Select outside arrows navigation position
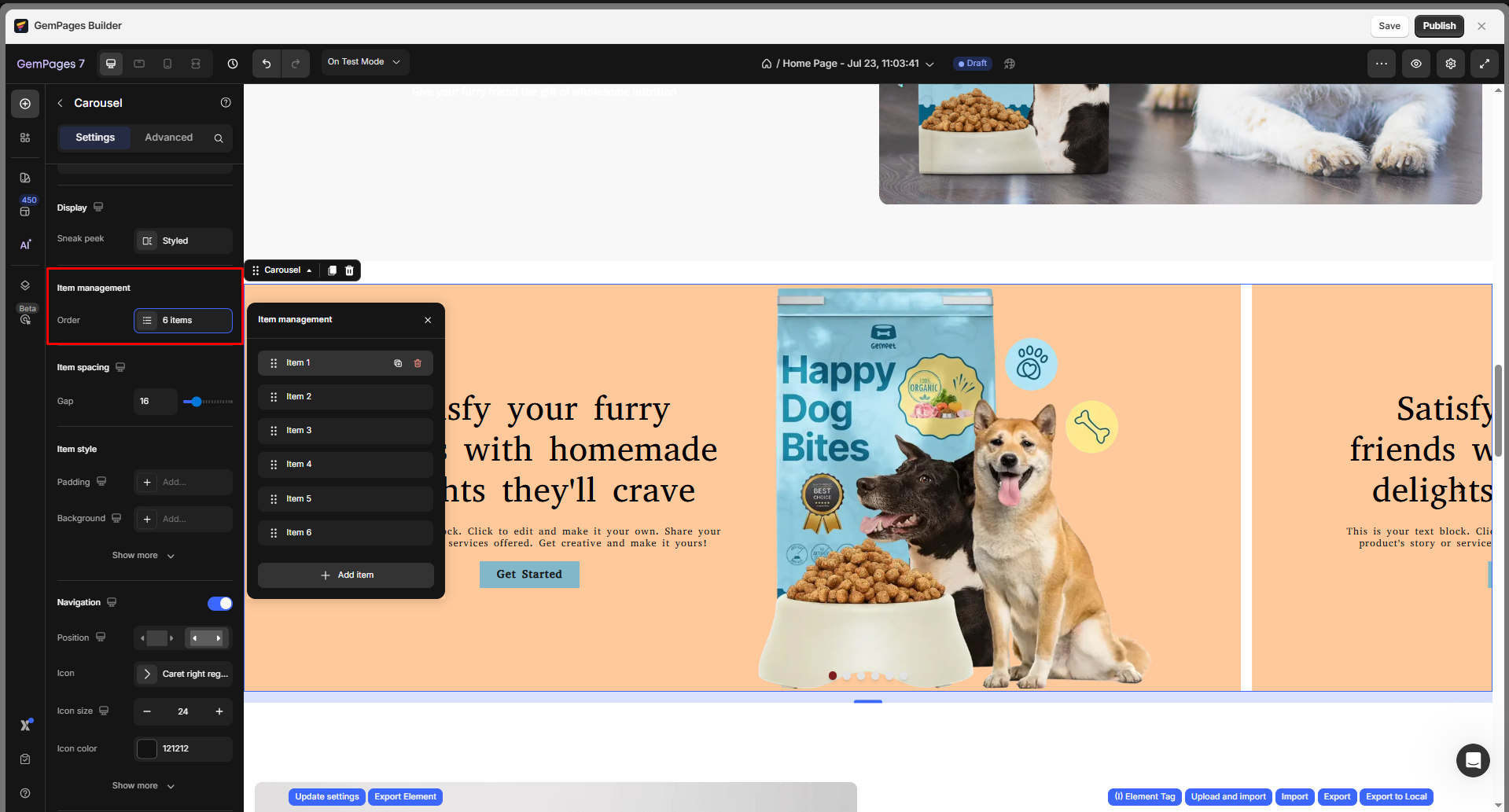The height and width of the screenshot is (812, 1509). [x=157, y=638]
